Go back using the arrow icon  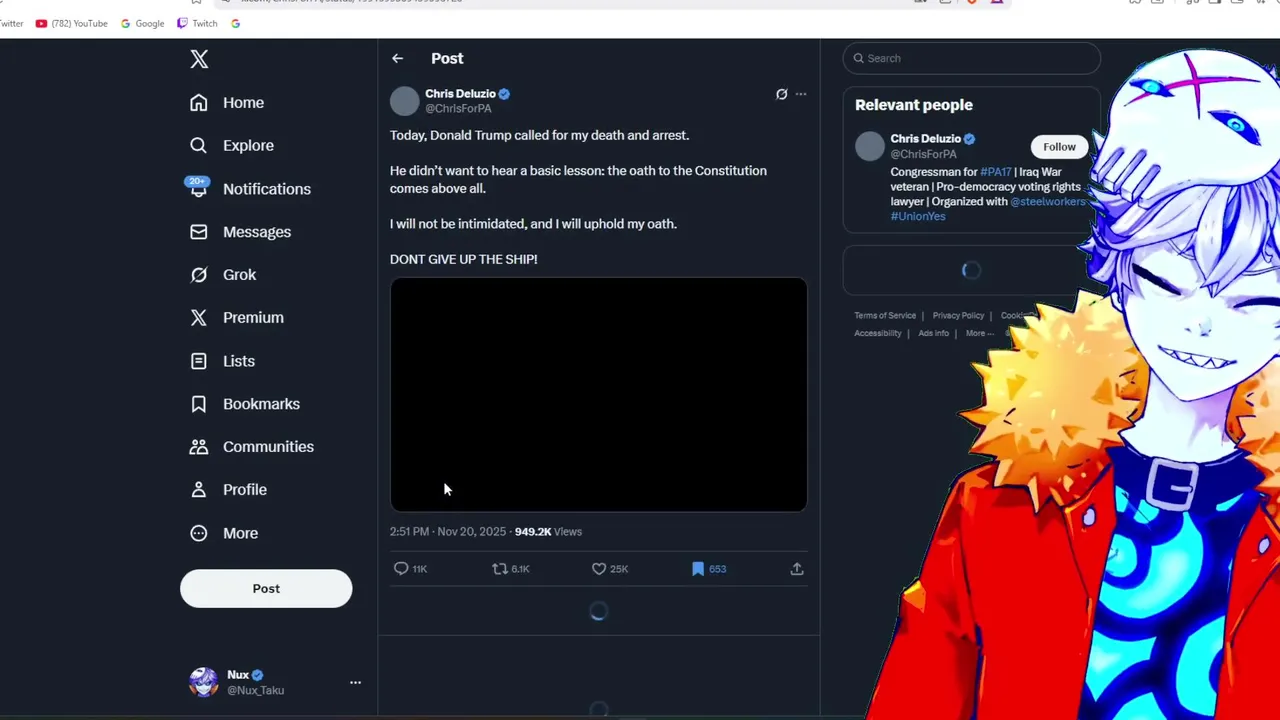click(x=398, y=59)
